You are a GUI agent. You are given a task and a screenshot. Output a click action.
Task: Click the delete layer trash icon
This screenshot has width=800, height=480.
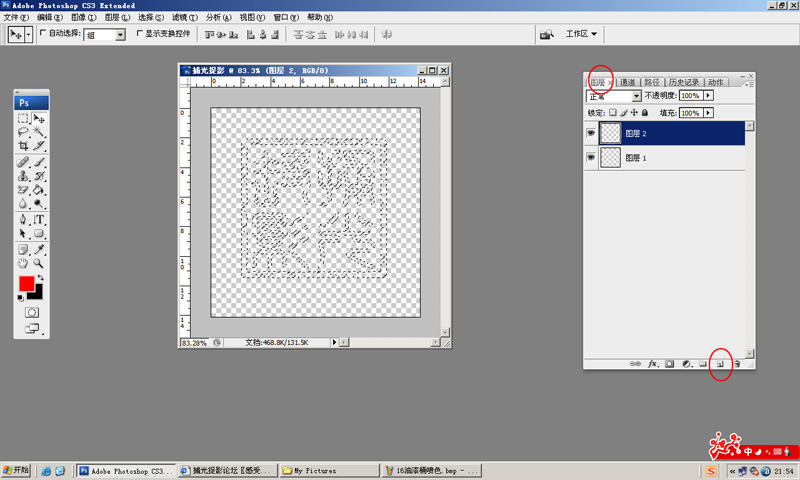pyautogui.click(x=736, y=364)
